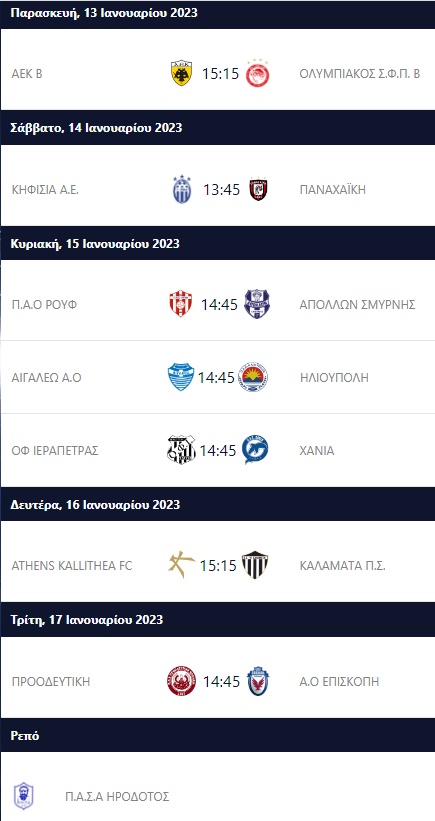The height and width of the screenshot is (821, 435).
Task: Click the 13:45 Kifisia match time
Action: [221, 190]
